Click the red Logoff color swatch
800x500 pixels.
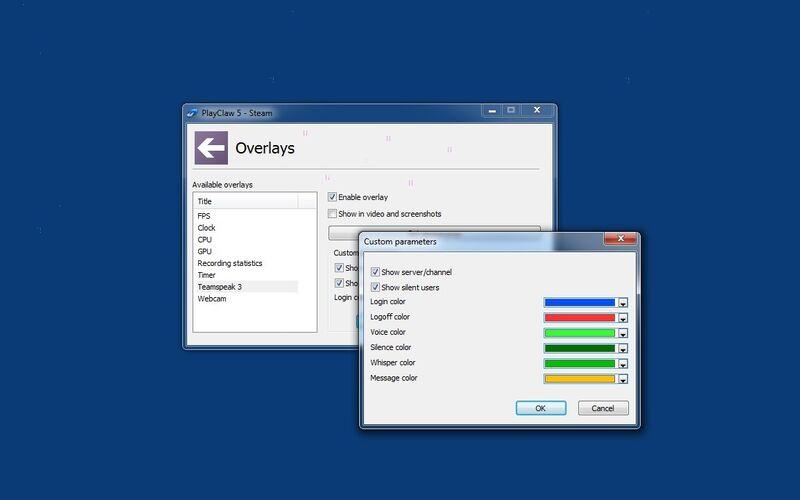(580, 318)
